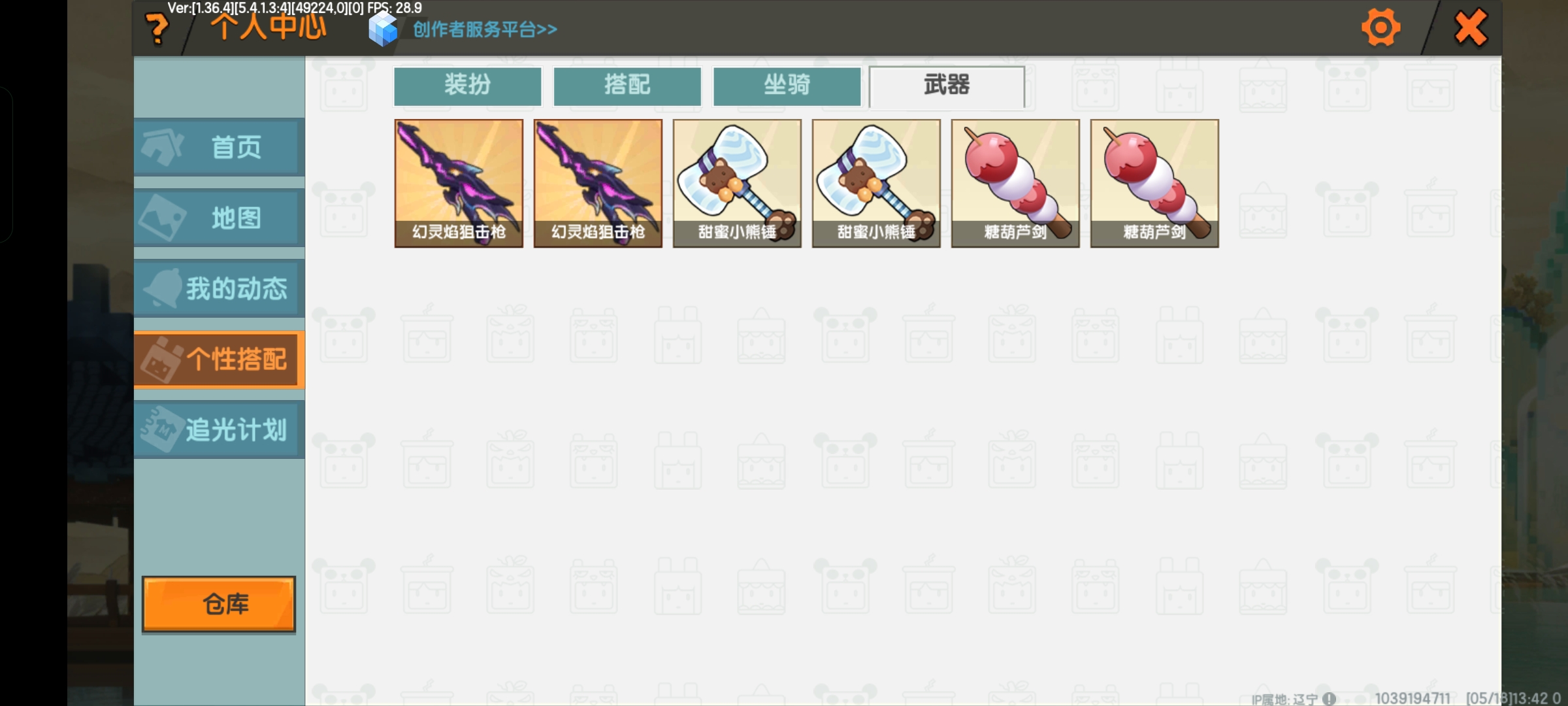This screenshot has width=1568, height=706.
Task: Switch to the 装扮 tab
Action: tap(468, 86)
